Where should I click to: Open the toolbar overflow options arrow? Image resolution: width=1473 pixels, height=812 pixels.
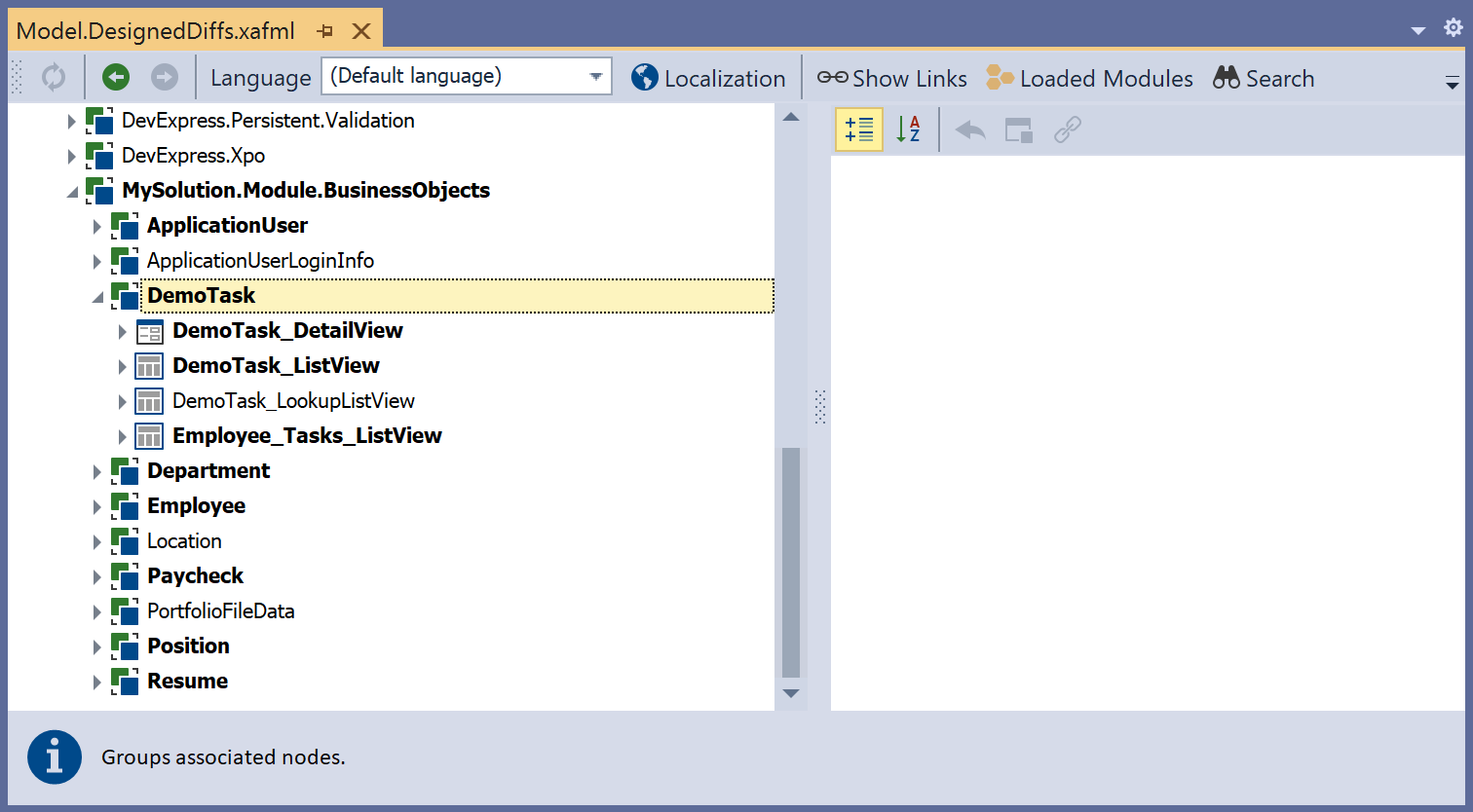pyautogui.click(x=1452, y=85)
